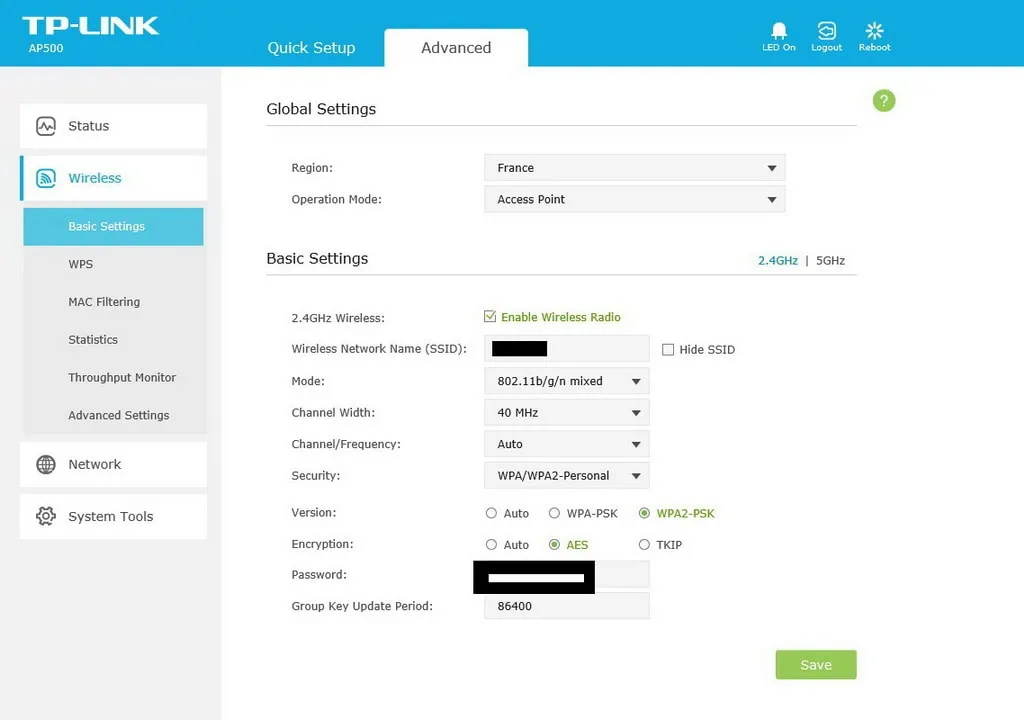Switch to the 5GHz band link
This screenshot has height=720, width=1024.
[830, 260]
